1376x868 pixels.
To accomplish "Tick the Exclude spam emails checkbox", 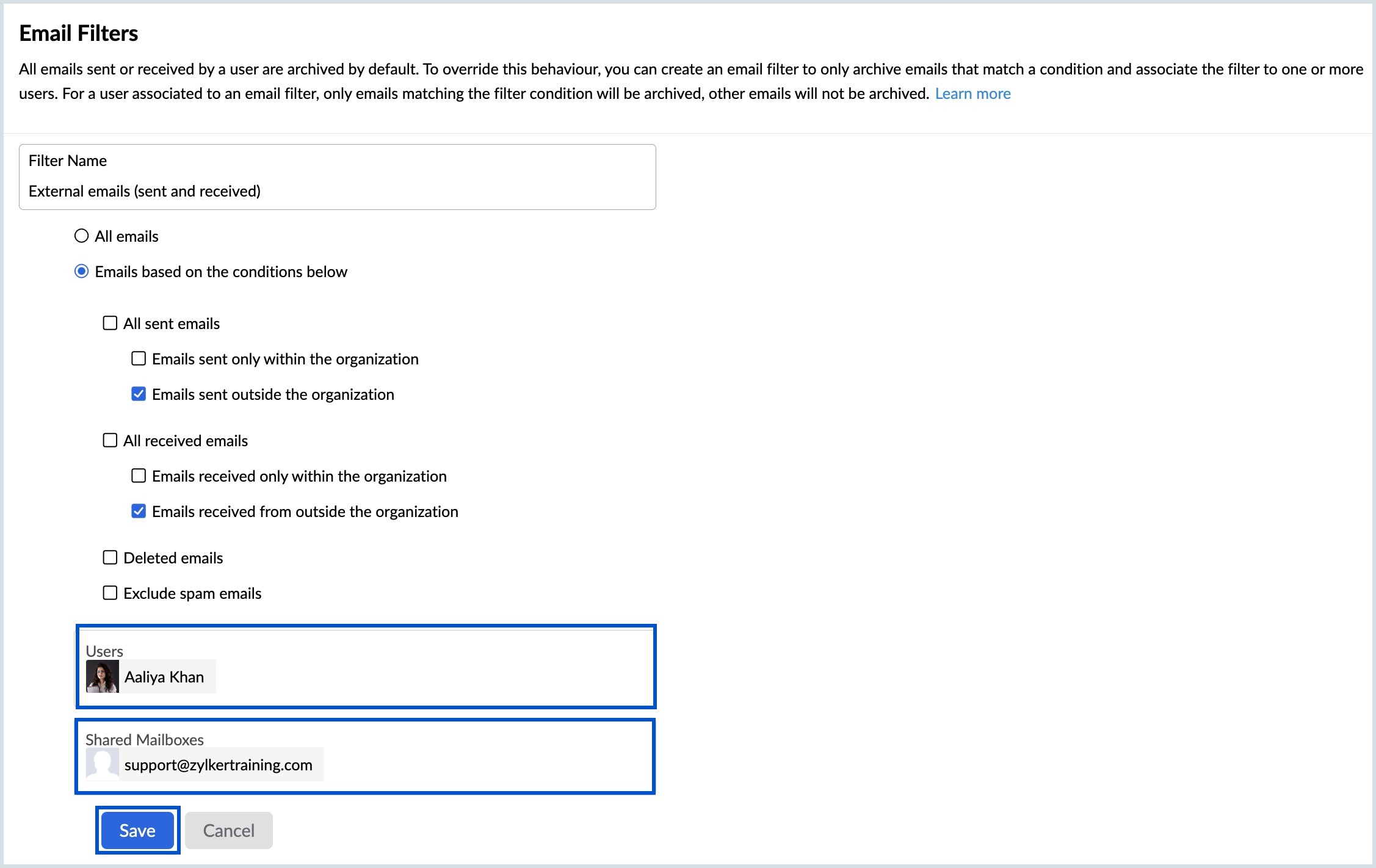I will point(110,593).
